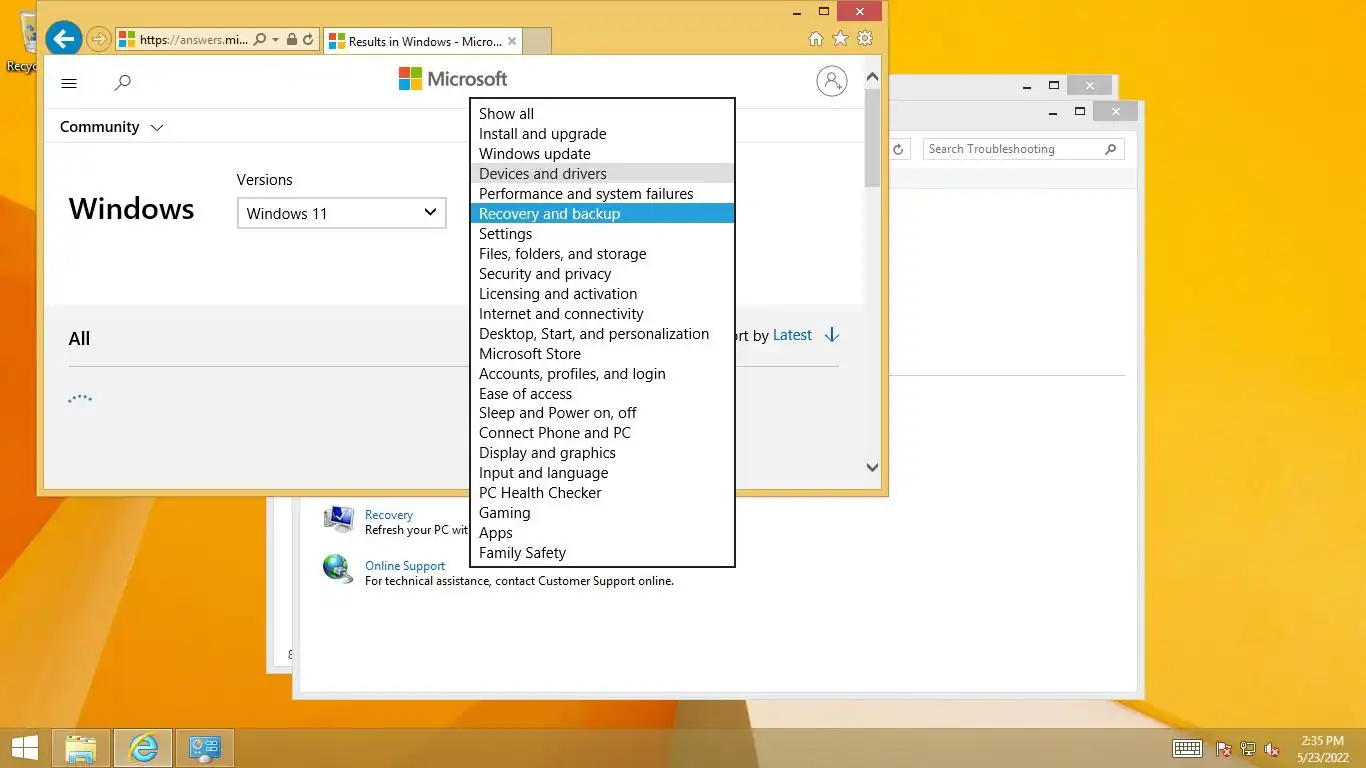Choose Microsoft Store topic
Image resolution: width=1366 pixels, height=768 pixels.
pyautogui.click(x=602, y=354)
